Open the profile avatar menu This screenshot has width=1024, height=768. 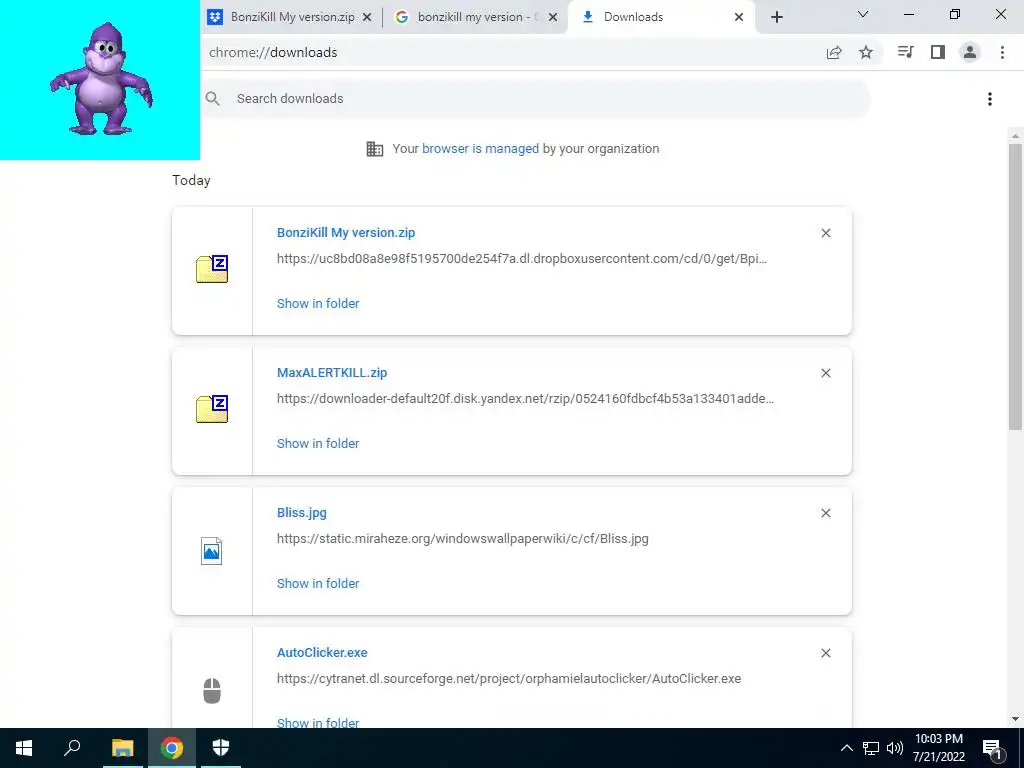pos(970,52)
